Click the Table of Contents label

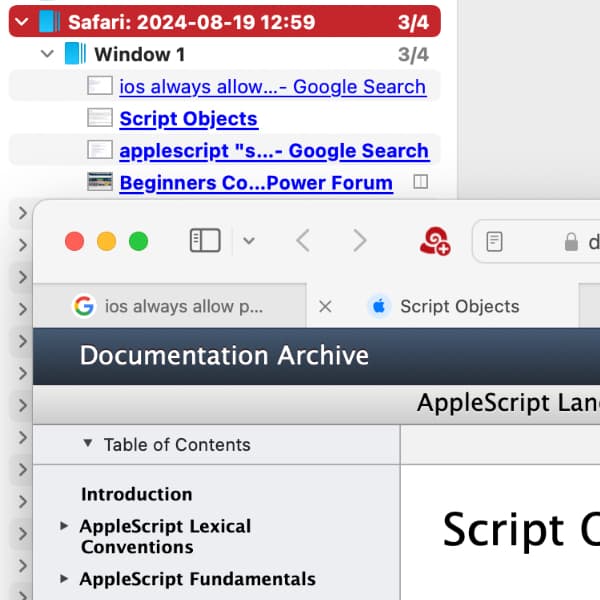[x=177, y=445]
